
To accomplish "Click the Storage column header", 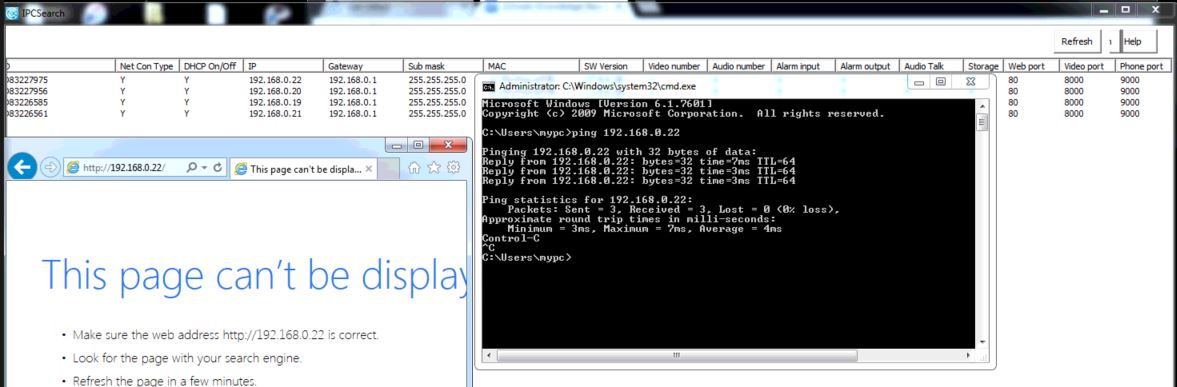I will 983,66.
